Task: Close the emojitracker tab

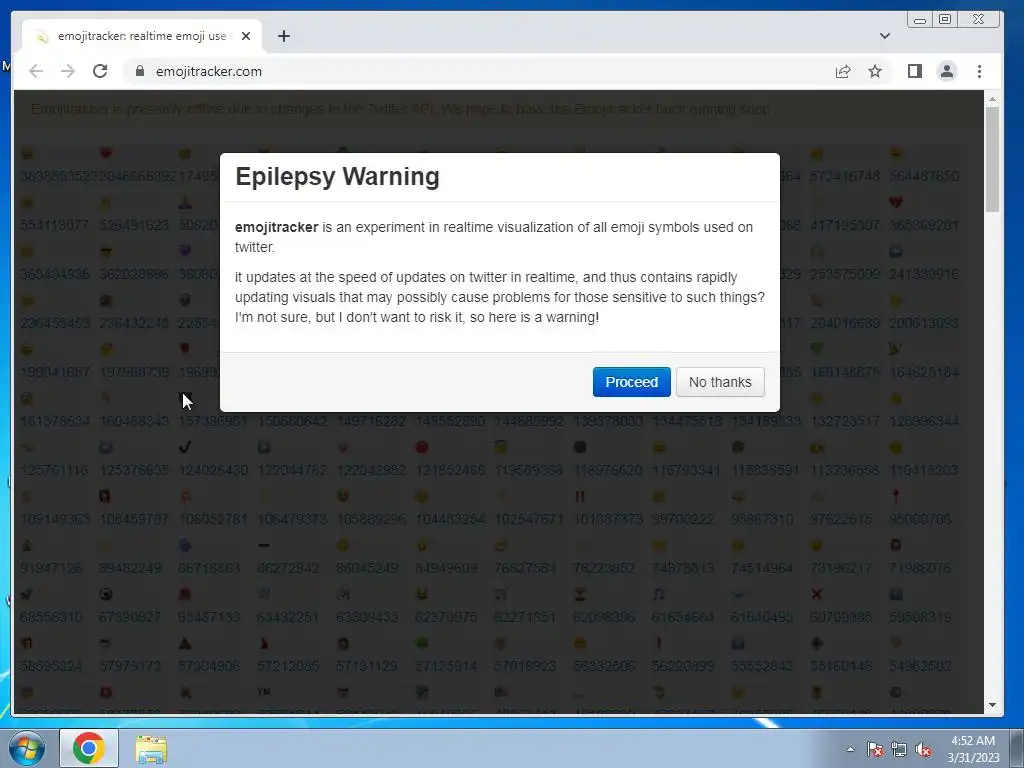Action: point(246,37)
